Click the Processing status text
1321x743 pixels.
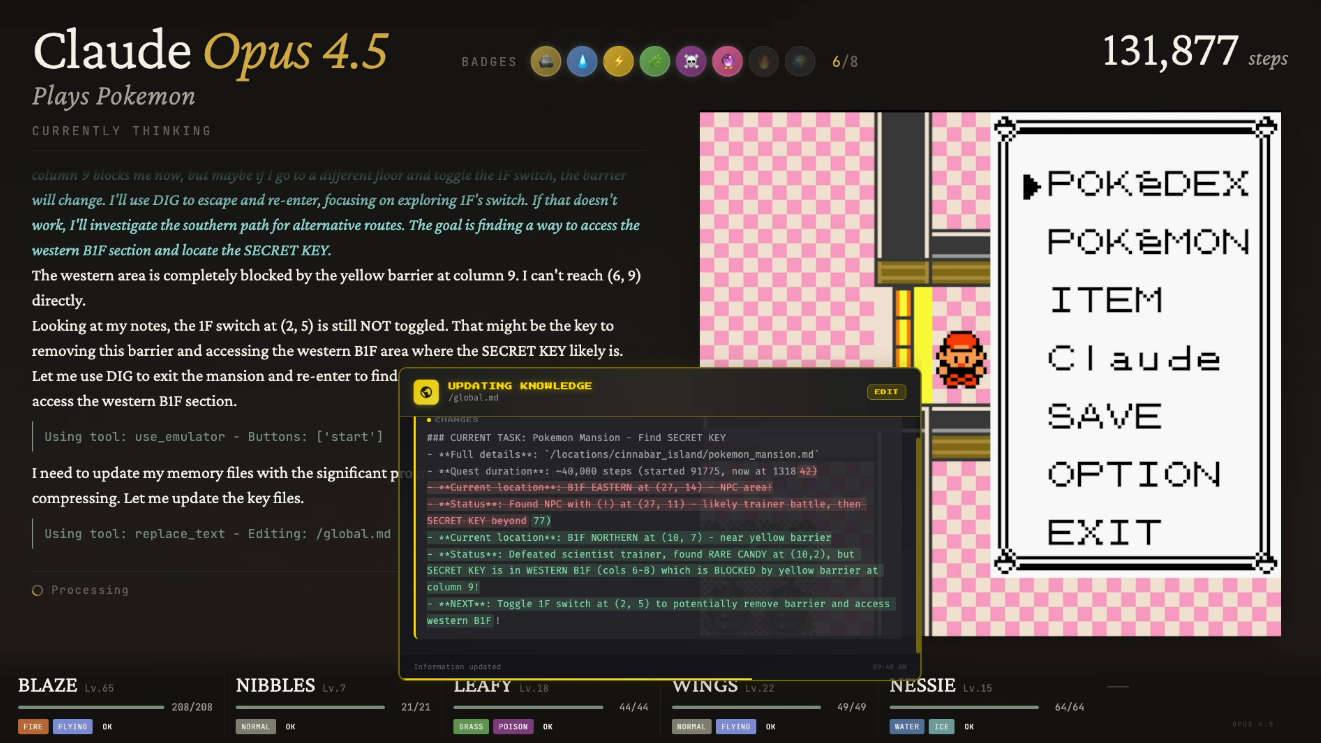[90, 590]
